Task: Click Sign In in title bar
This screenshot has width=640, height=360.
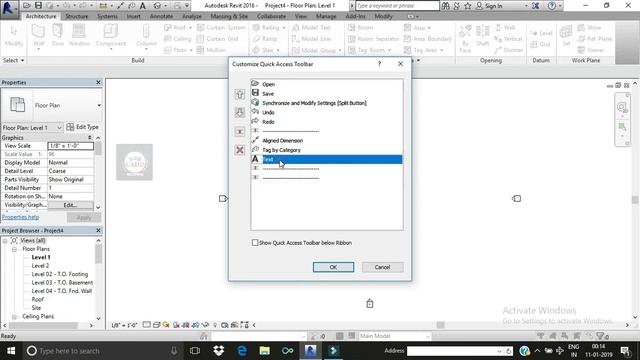Action: tap(493, 6)
